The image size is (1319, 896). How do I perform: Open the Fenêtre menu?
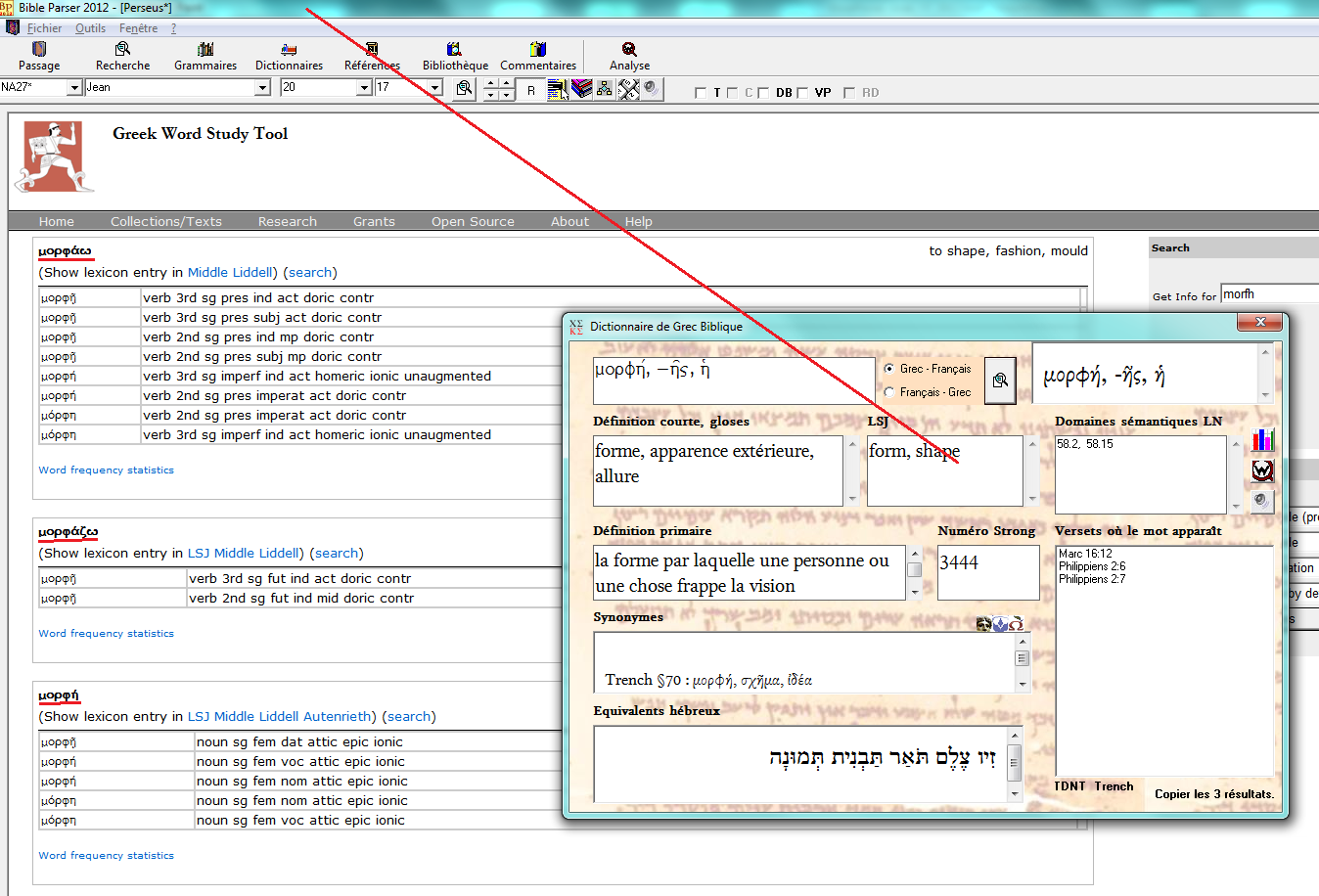138,28
